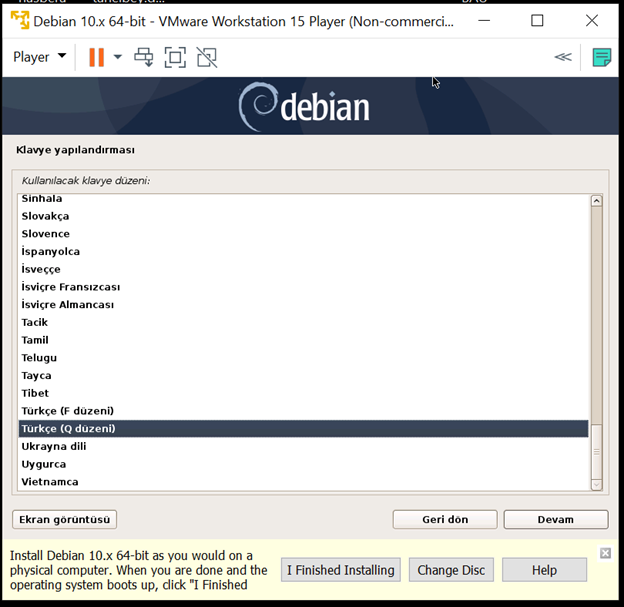This screenshot has width=624, height=607.
Task: Click scrollbar up arrow in layout list
Action: [596, 201]
